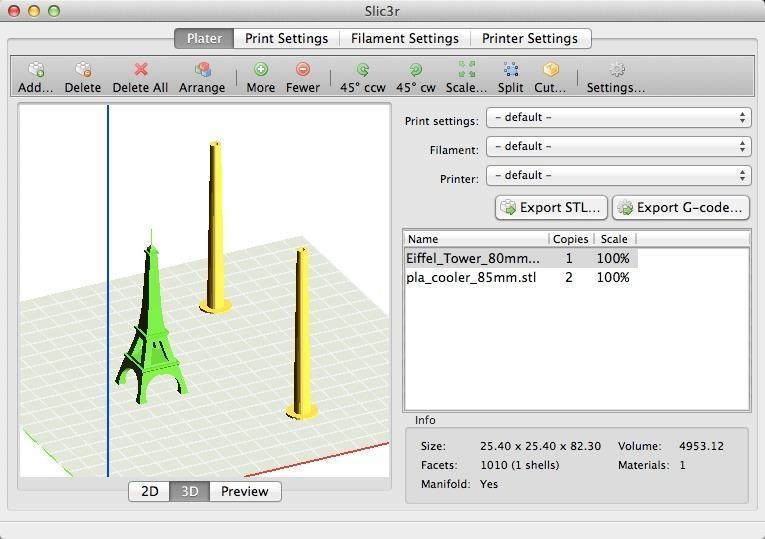Click the upper yellow cooler tower model
The width and height of the screenshot is (765, 539).
215,229
